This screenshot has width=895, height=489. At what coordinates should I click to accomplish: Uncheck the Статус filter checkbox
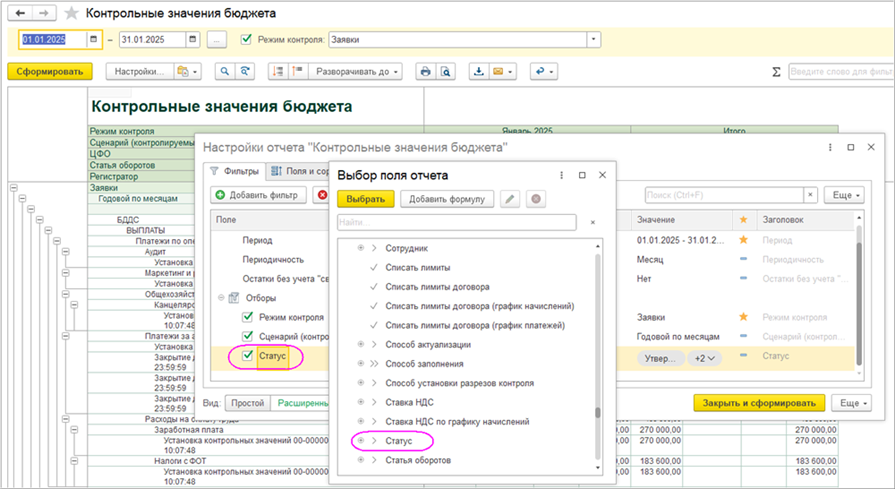tap(249, 355)
